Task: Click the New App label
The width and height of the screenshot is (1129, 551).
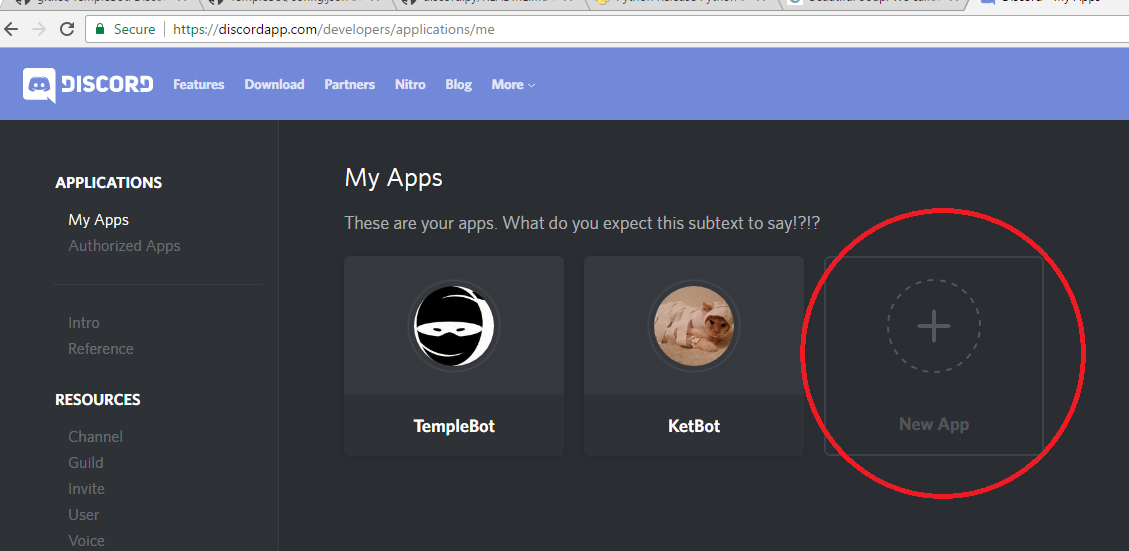Action: pyautogui.click(x=934, y=424)
